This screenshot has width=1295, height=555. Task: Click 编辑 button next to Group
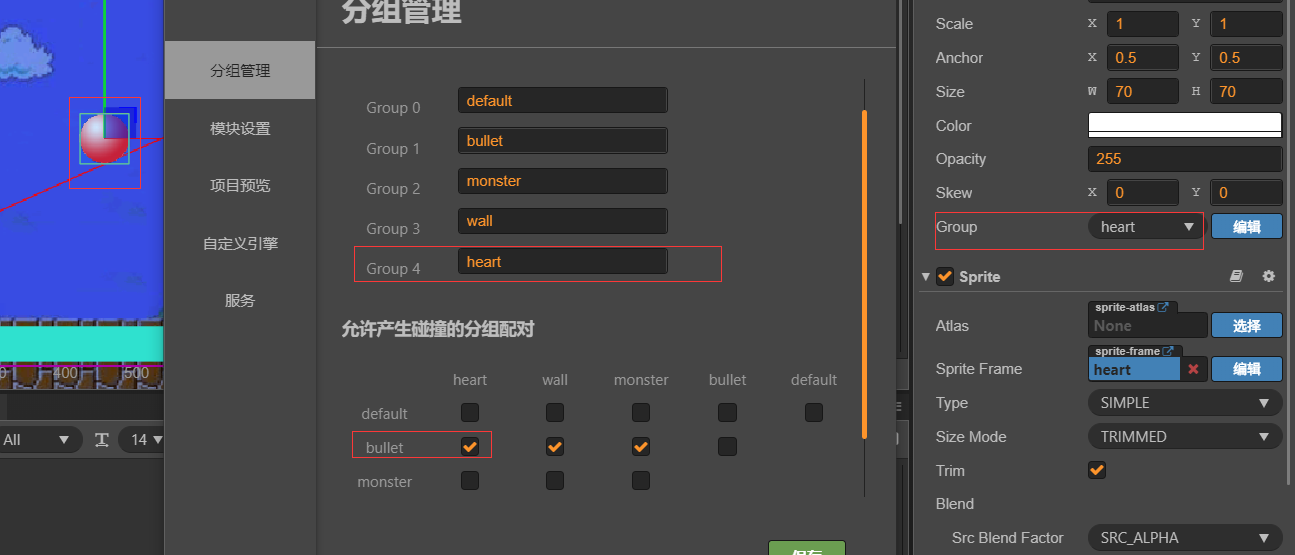(1247, 227)
